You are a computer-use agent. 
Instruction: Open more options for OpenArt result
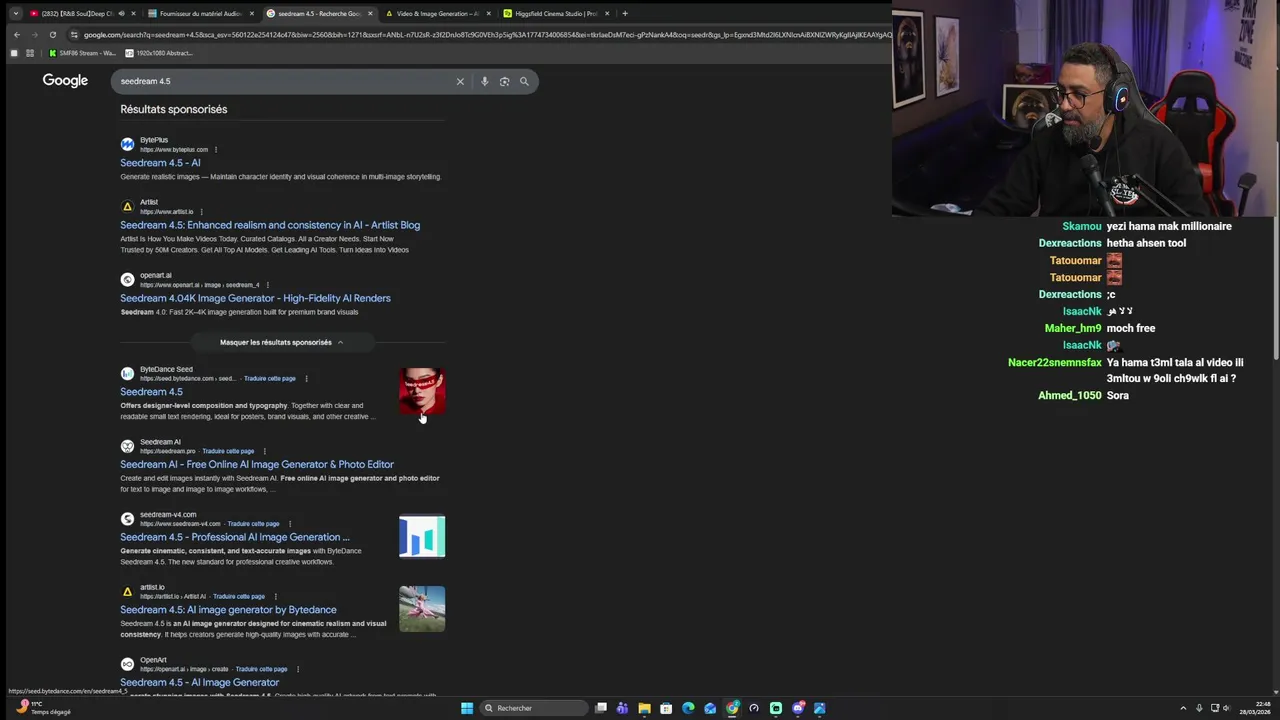point(298,669)
